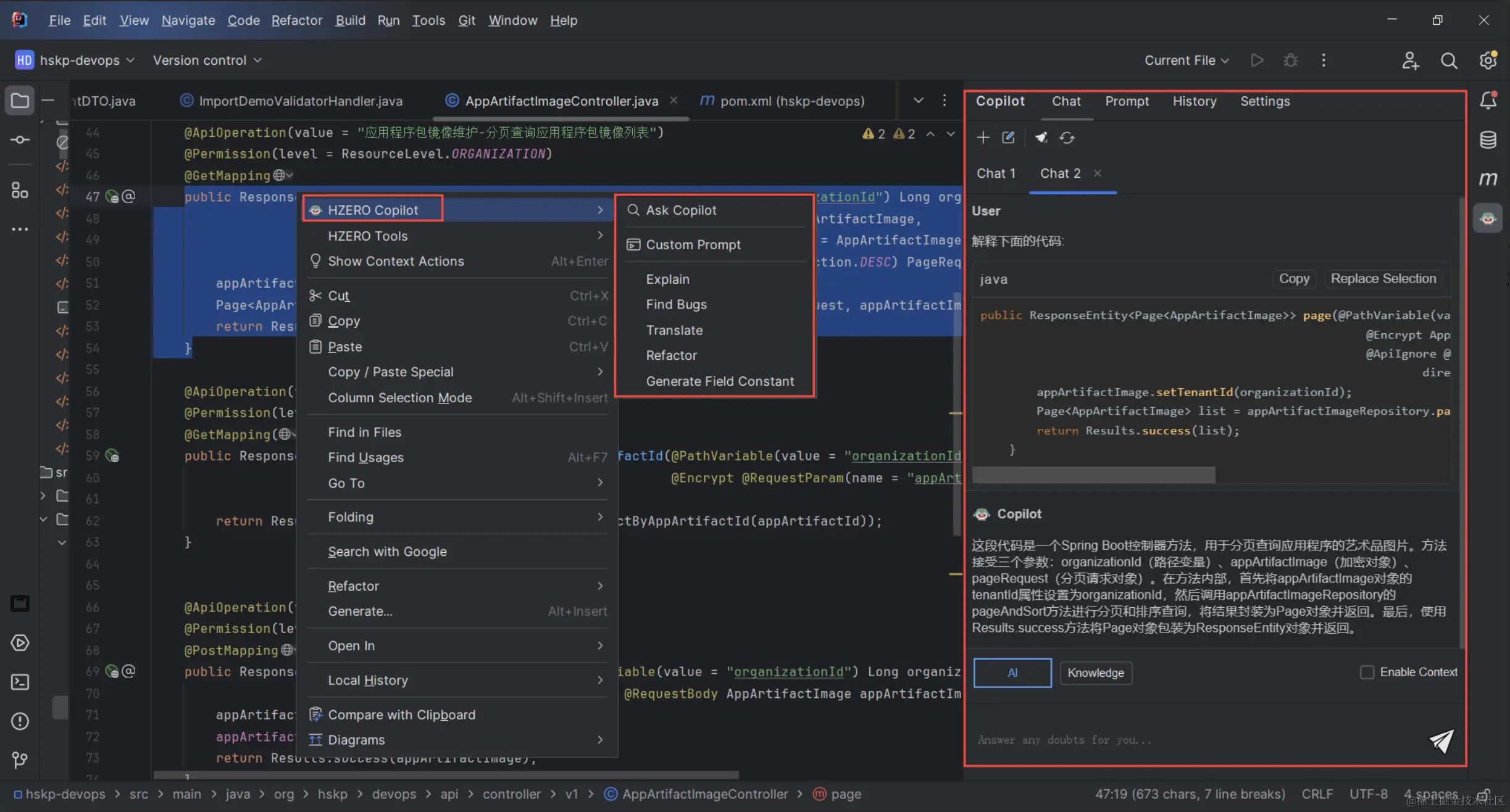1510x812 pixels.
Task: Open the Structure tool window icon
Action: [x=20, y=190]
